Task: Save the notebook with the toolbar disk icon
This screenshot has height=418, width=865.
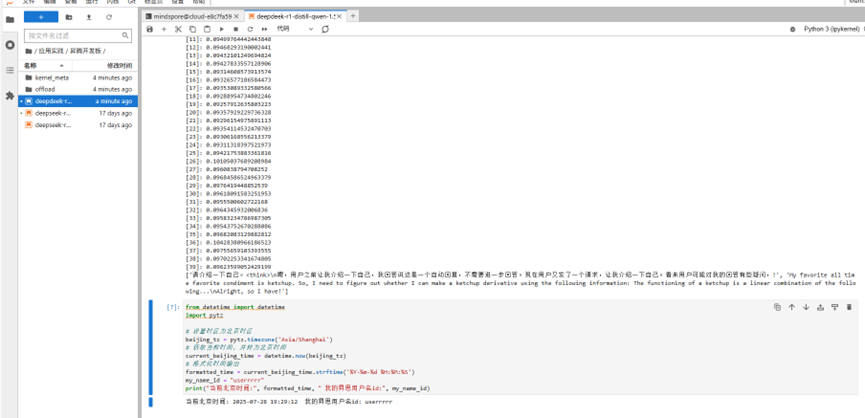Action: pos(150,29)
